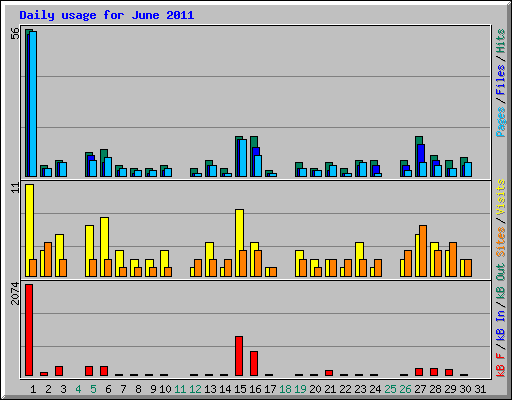Image resolution: width=512 pixels, height=400 pixels.
Task: Select day "27" on the x-axis
Action: pos(420,389)
